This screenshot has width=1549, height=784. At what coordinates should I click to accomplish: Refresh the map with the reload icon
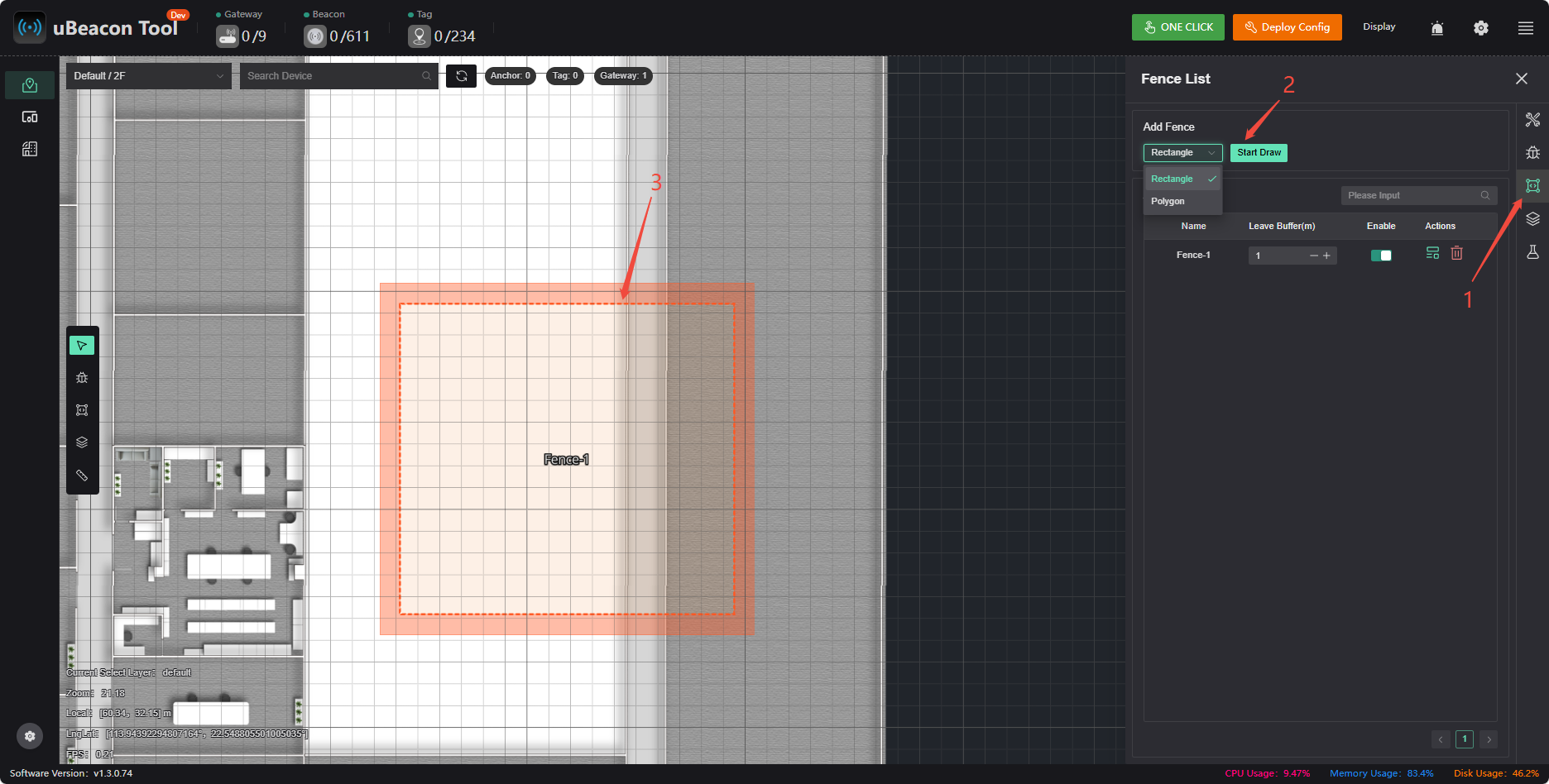[x=462, y=76]
